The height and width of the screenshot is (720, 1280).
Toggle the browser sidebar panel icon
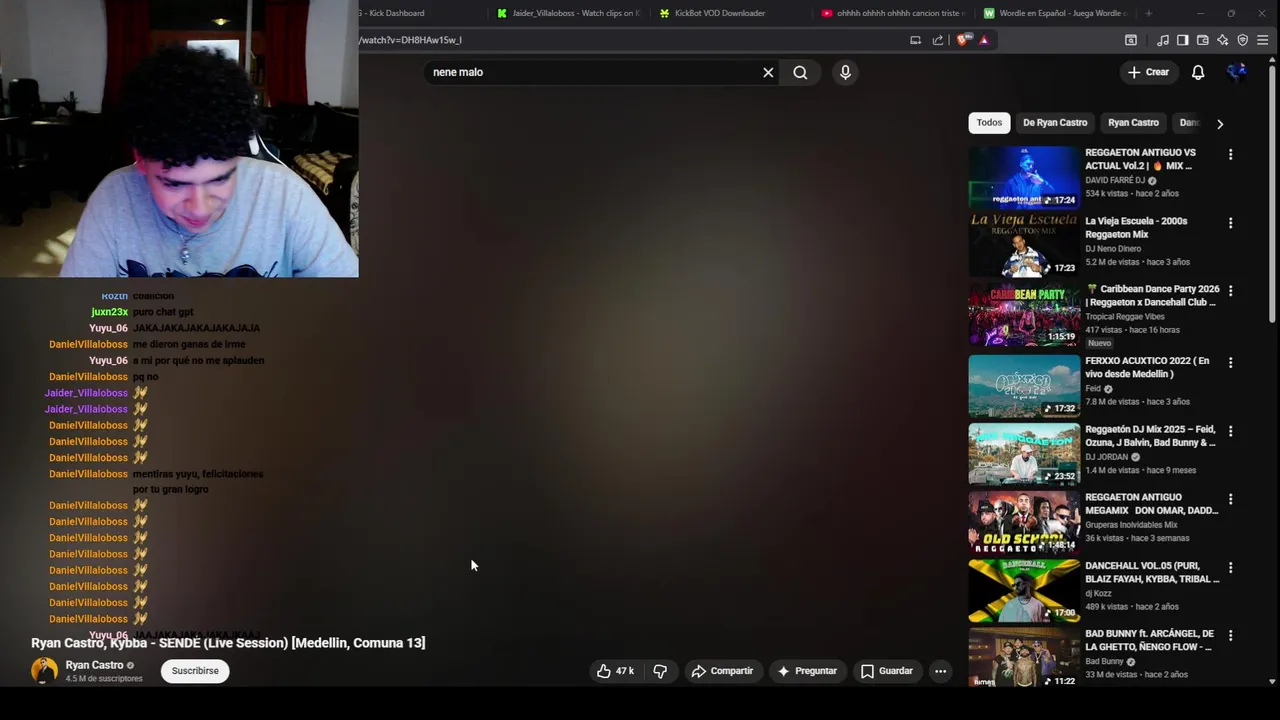click(x=1182, y=40)
